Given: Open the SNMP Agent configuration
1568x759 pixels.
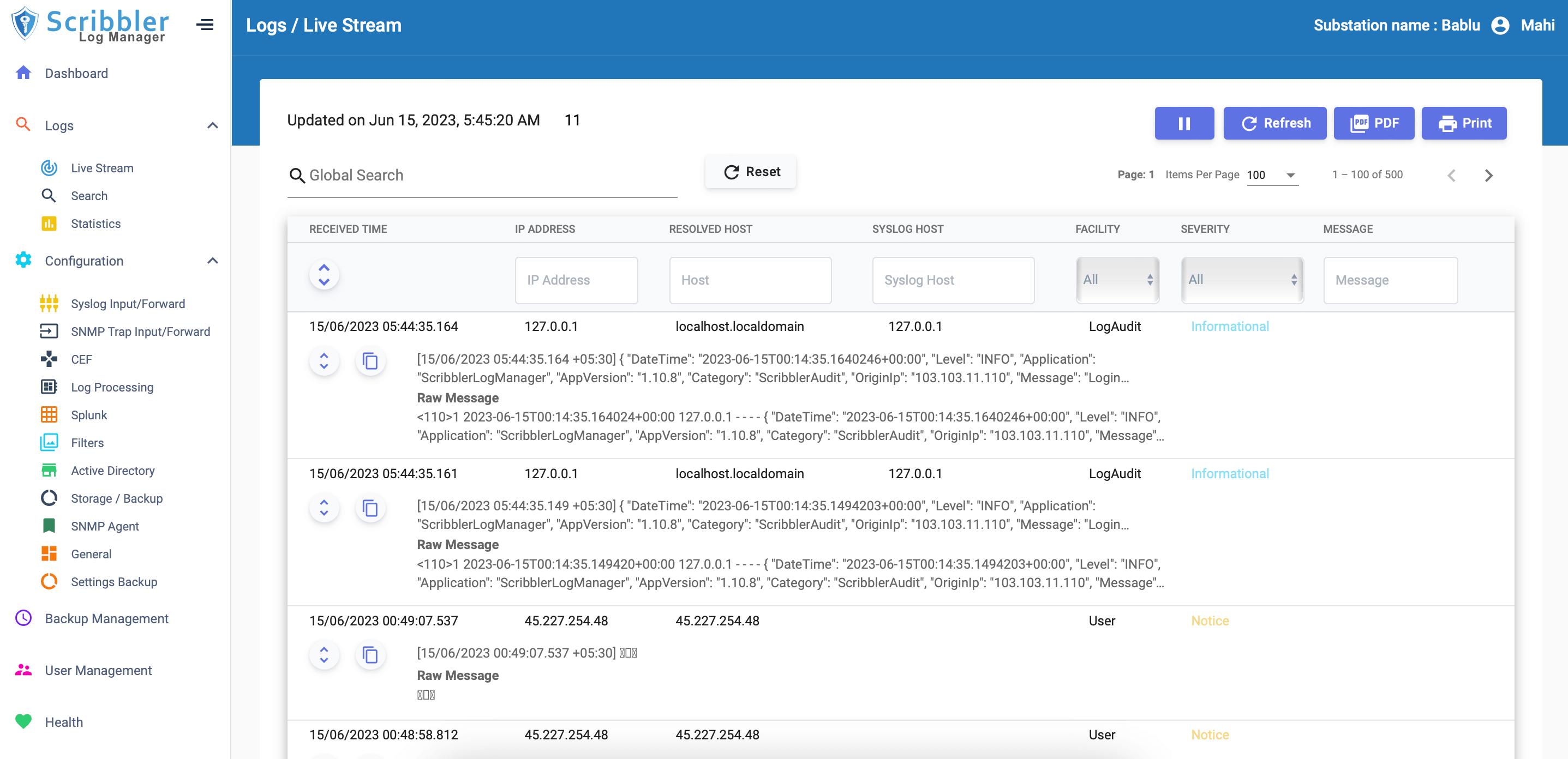Looking at the screenshot, I should click(x=104, y=526).
